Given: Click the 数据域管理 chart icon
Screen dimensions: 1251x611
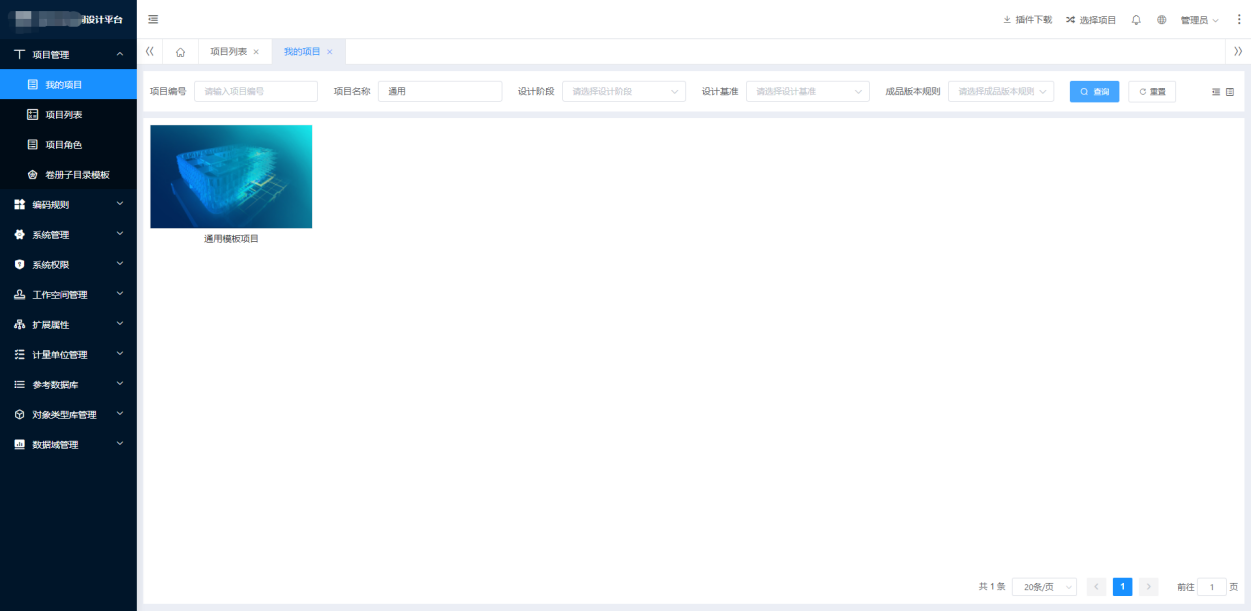Looking at the screenshot, I should [19, 444].
